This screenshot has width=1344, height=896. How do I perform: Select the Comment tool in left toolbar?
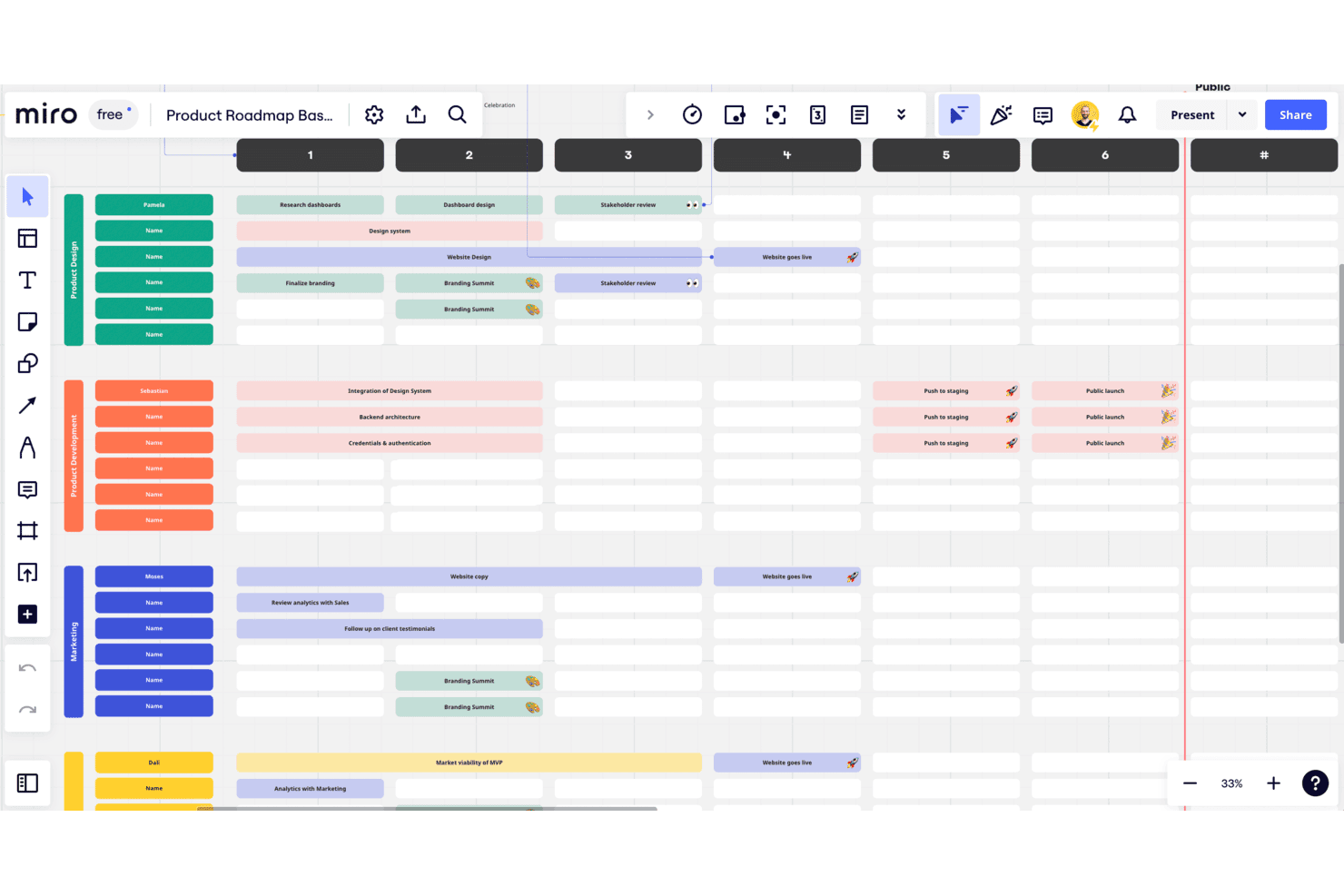[x=27, y=489]
